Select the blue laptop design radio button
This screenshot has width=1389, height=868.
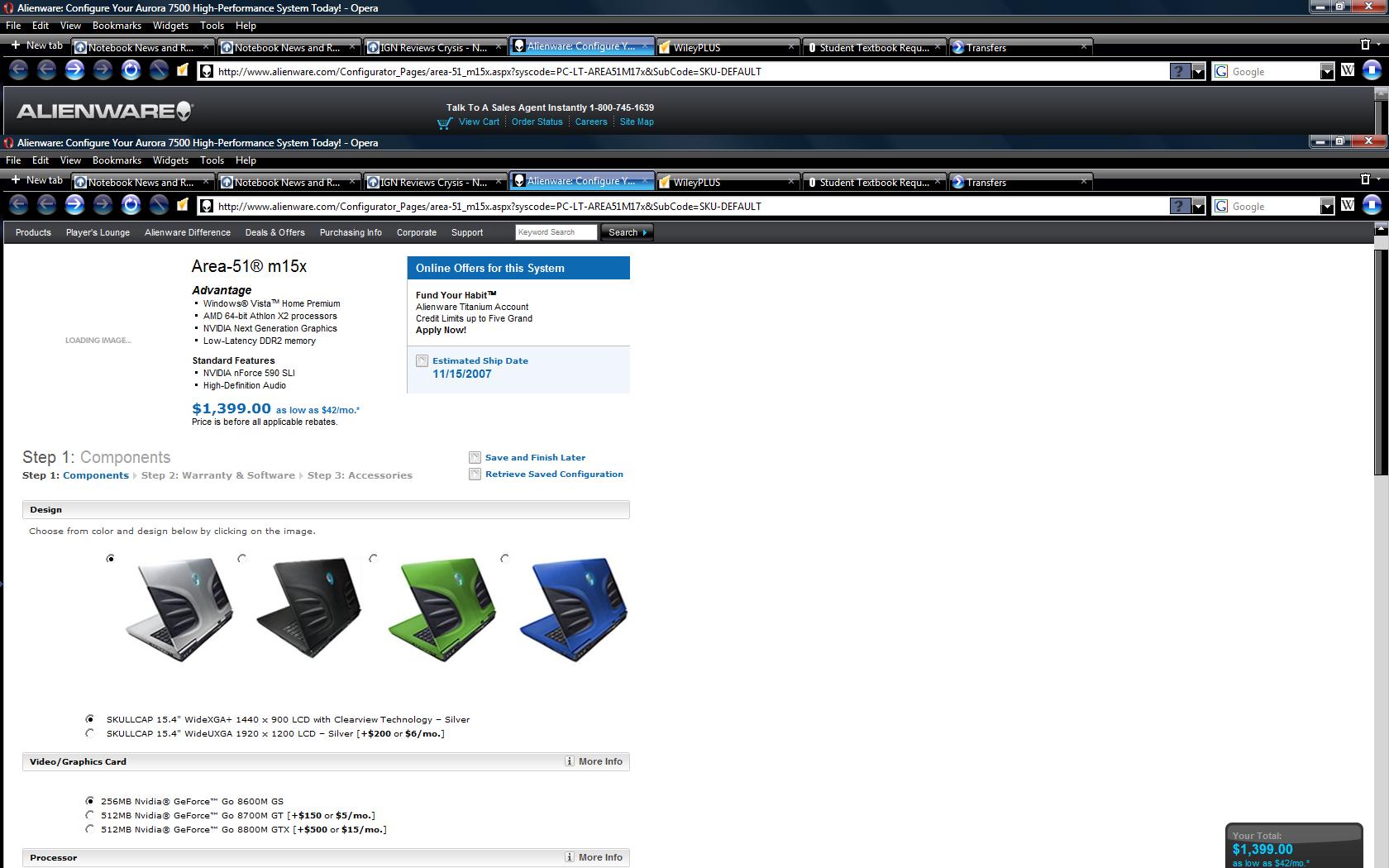point(504,559)
